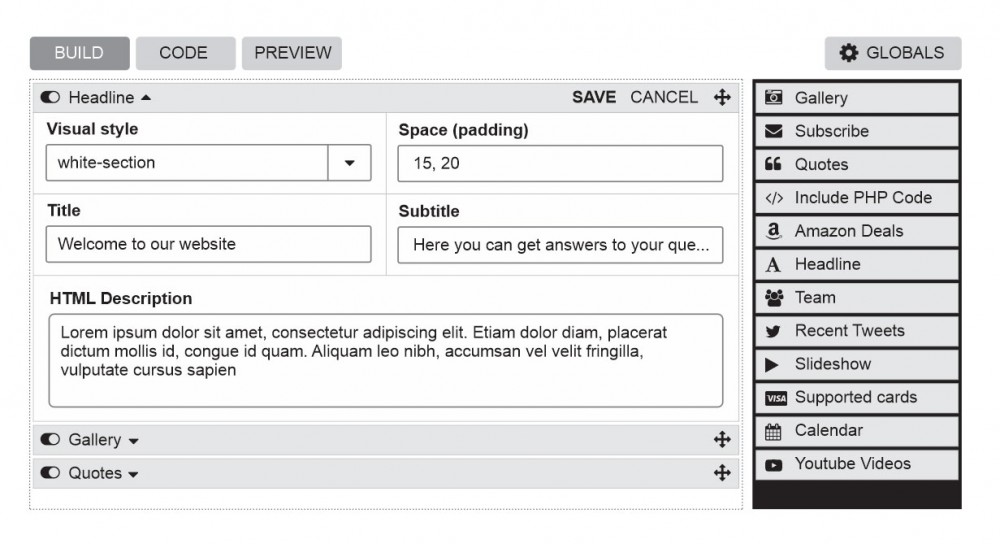Click the Subscribe envelope icon
The height and width of the screenshot is (544, 1000).
(773, 131)
